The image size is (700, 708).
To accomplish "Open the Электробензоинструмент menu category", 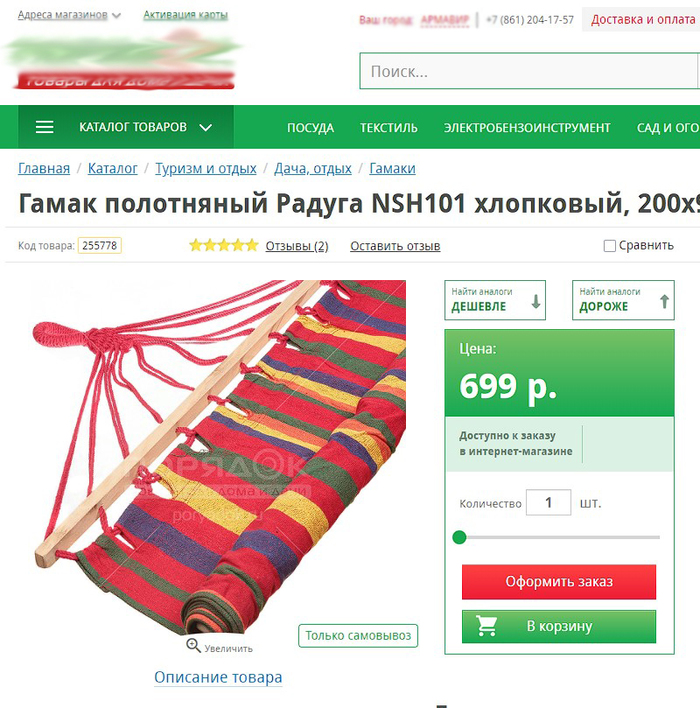I will click(x=527, y=128).
